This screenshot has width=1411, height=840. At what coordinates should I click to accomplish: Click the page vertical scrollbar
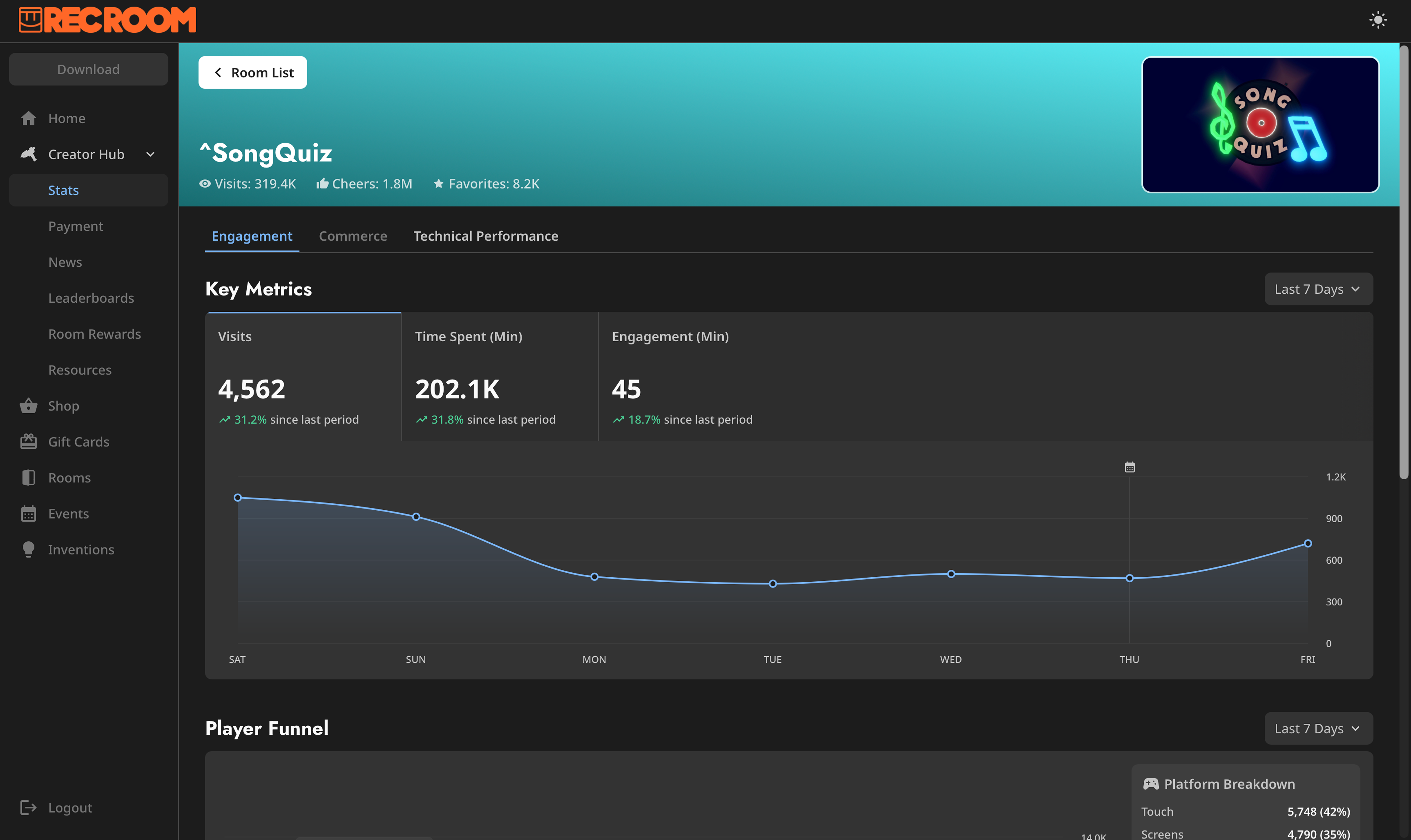(x=1404, y=261)
